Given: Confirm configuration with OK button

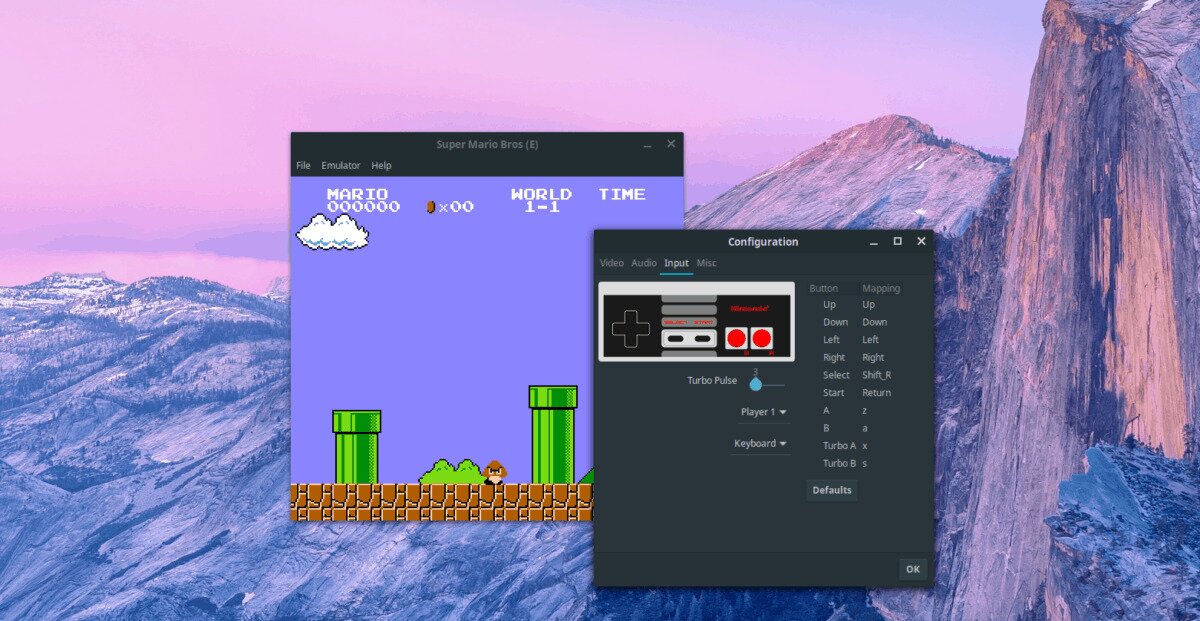Looking at the screenshot, I should (913, 569).
